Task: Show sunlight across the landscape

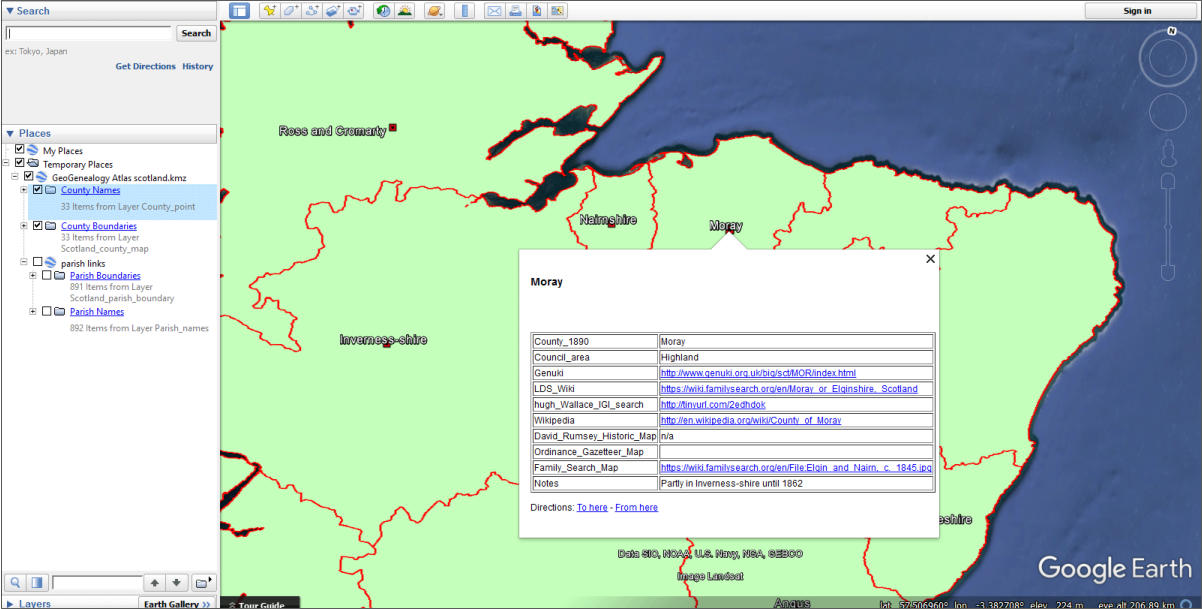Action: click(x=404, y=11)
